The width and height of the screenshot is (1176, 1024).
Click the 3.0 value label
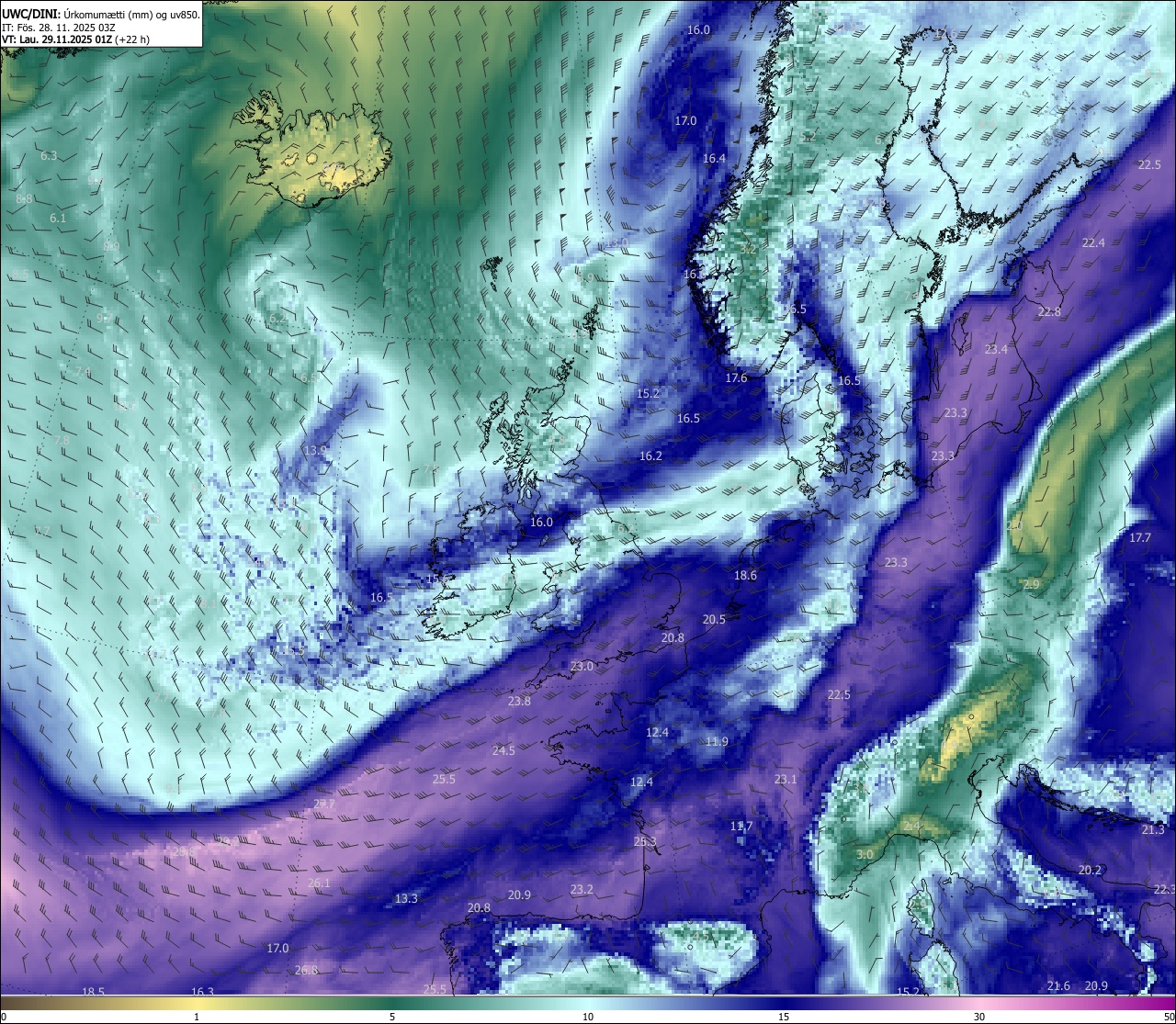865,855
